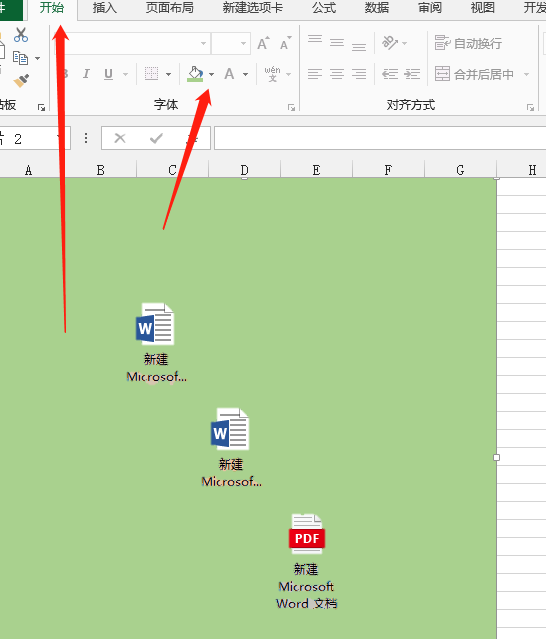Toggle Underline formatting
This screenshot has height=639, width=546.
pyautogui.click(x=108, y=74)
